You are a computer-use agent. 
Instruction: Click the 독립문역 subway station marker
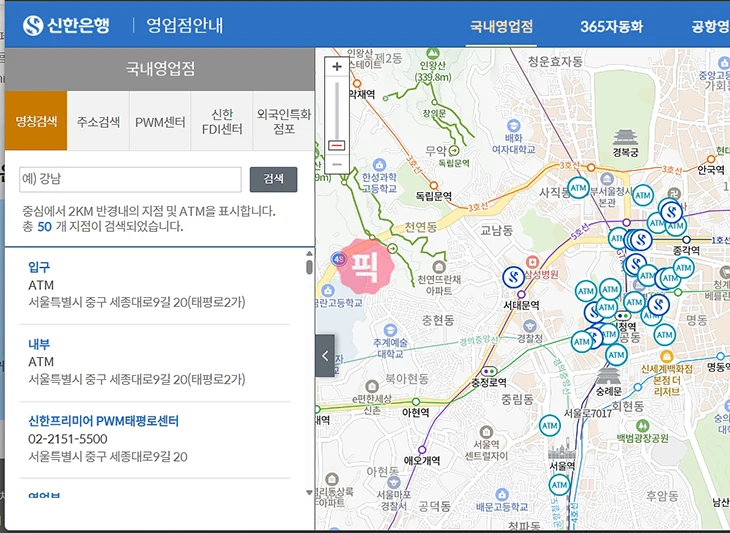click(x=433, y=186)
